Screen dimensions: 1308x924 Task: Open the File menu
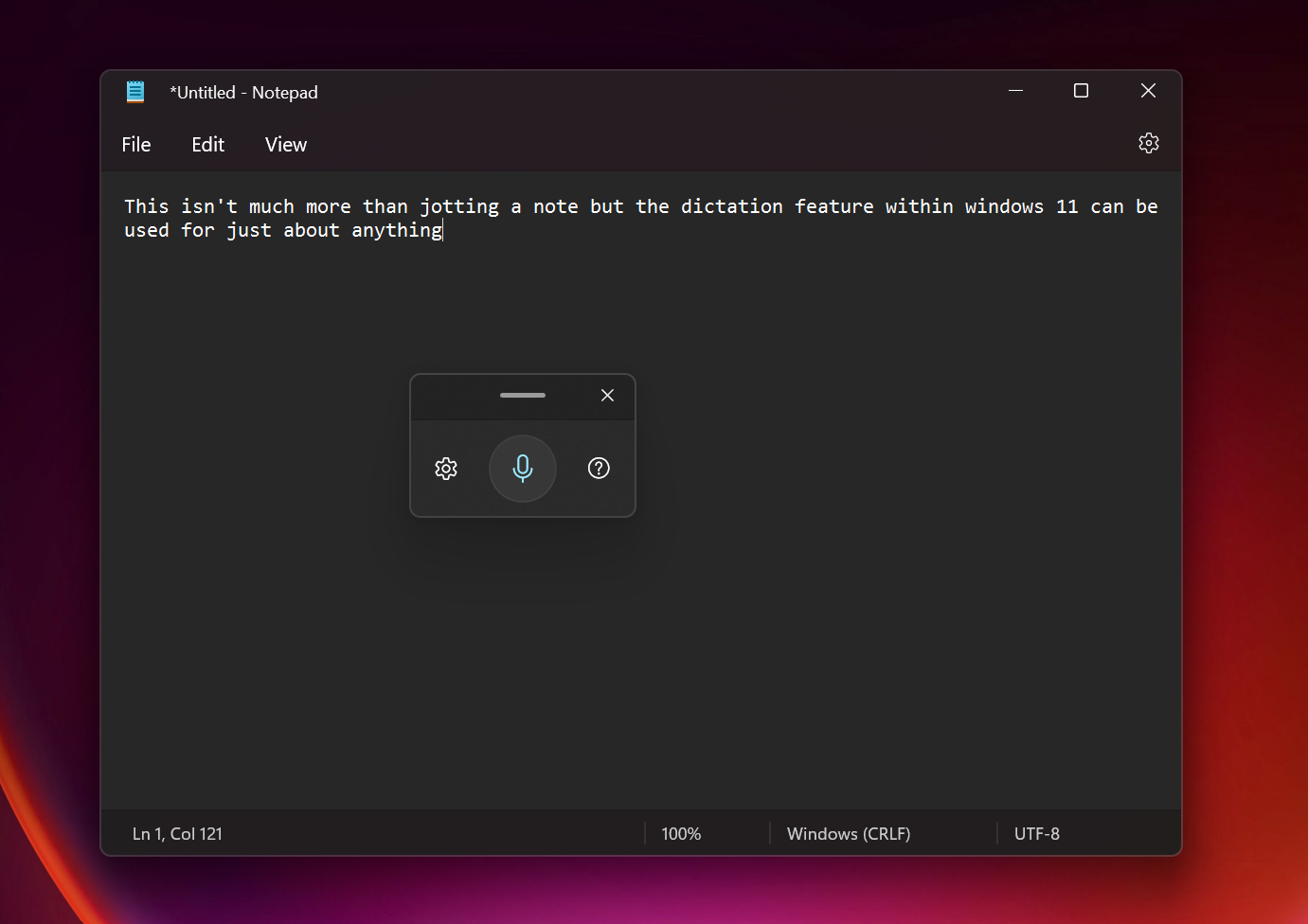point(136,145)
